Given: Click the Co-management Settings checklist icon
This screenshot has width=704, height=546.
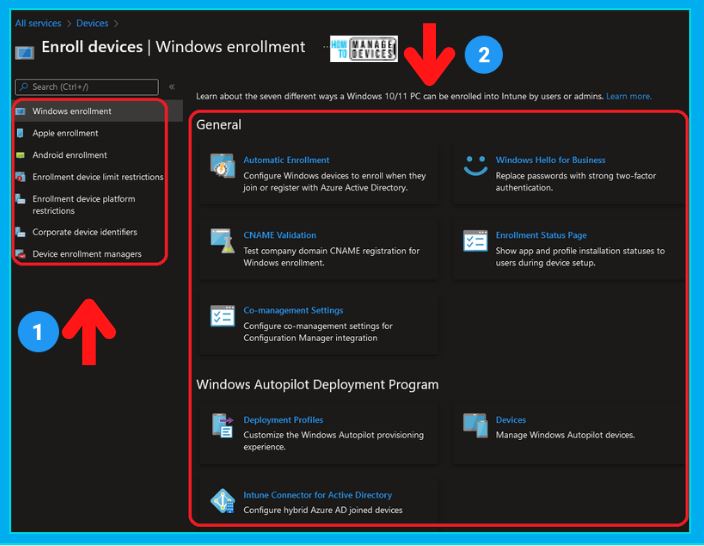Looking at the screenshot, I should tap(223, 316).
